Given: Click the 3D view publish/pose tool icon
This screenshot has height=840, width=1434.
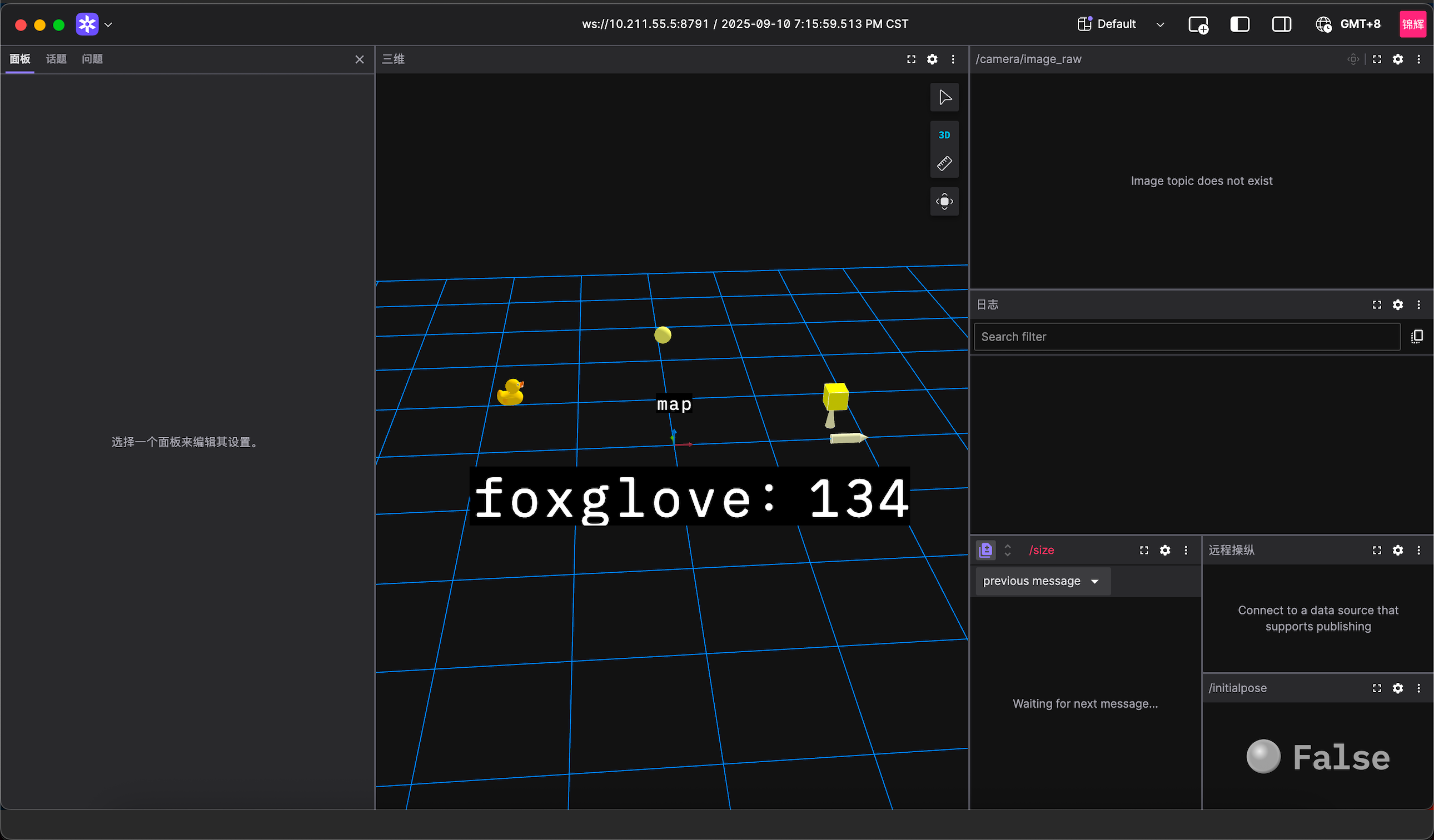Looking at the screenshot, I should pos(944,201).
